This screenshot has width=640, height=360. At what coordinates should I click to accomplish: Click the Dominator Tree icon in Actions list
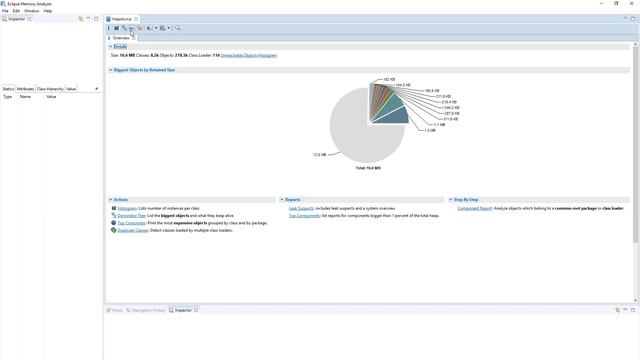pyautogui.click(x=113, y=216)
